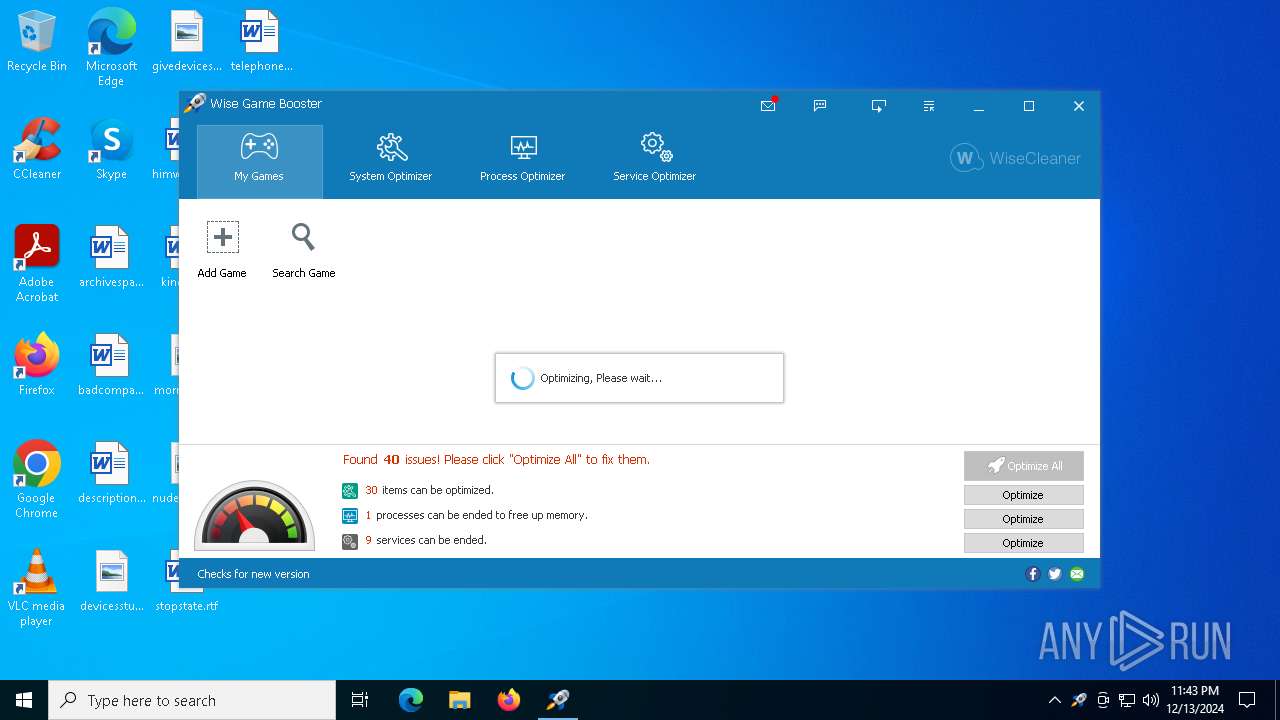Open the feedback chat icon in title bar
Image resolution: width=1280 pixels, height=720 pixels.
point(820,105)
